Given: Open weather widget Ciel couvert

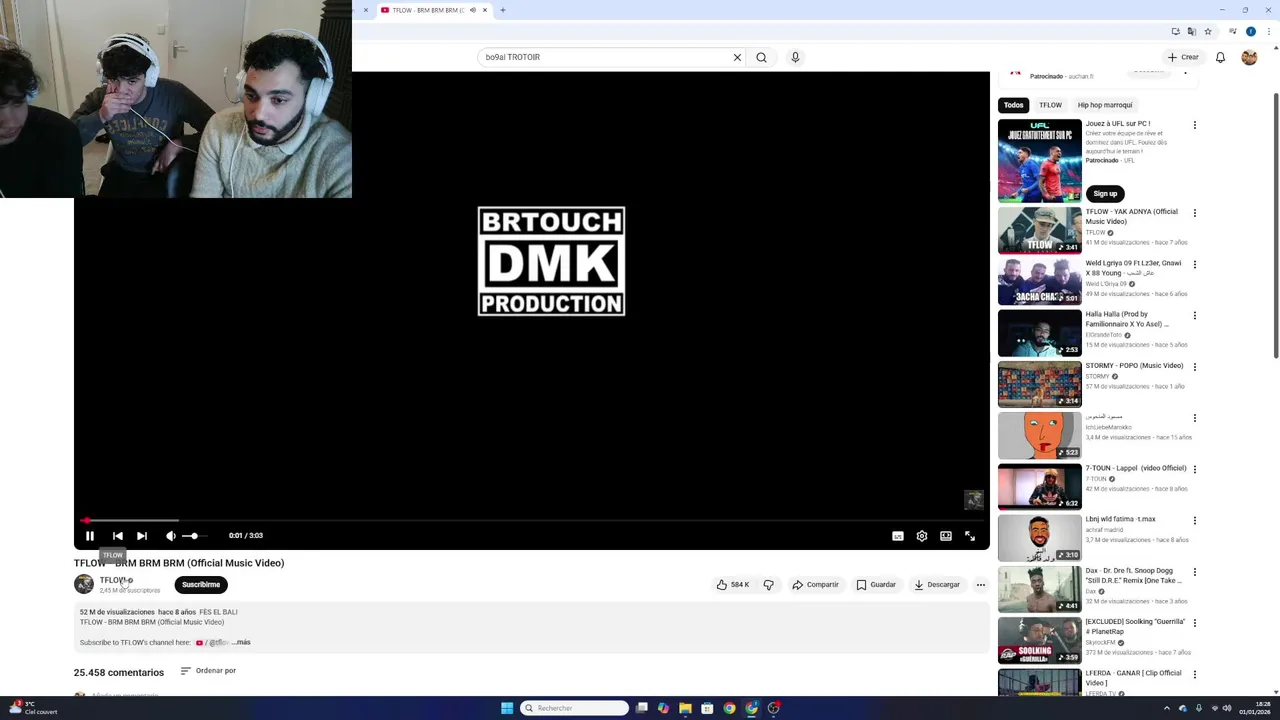Looking at the screenshot, I should click(32, 708).
